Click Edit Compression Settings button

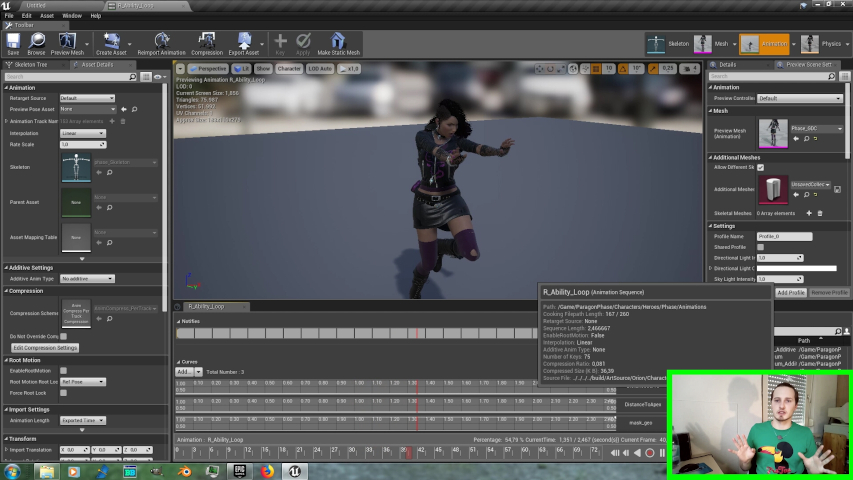pyautogui.click(x=45, y=348)
